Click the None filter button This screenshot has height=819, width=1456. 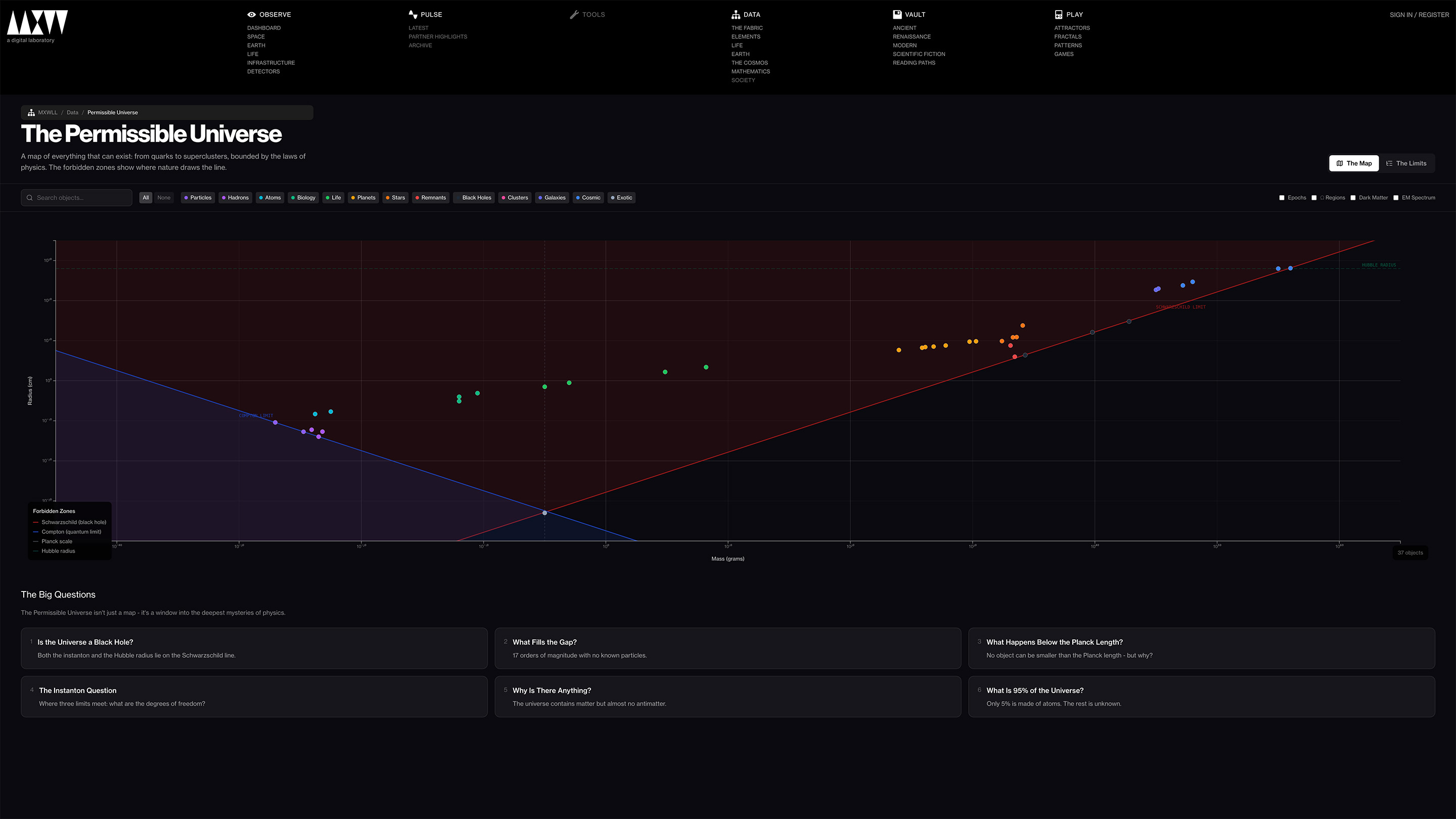164,197
